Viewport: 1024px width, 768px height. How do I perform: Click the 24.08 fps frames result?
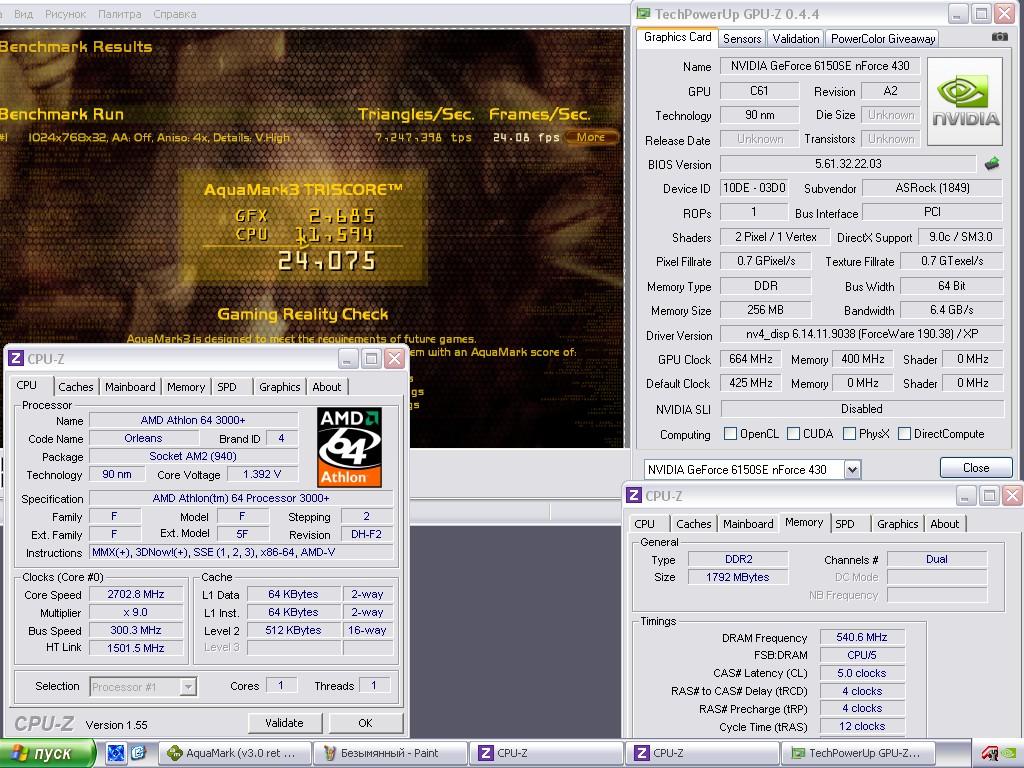[x=526, y=137]
